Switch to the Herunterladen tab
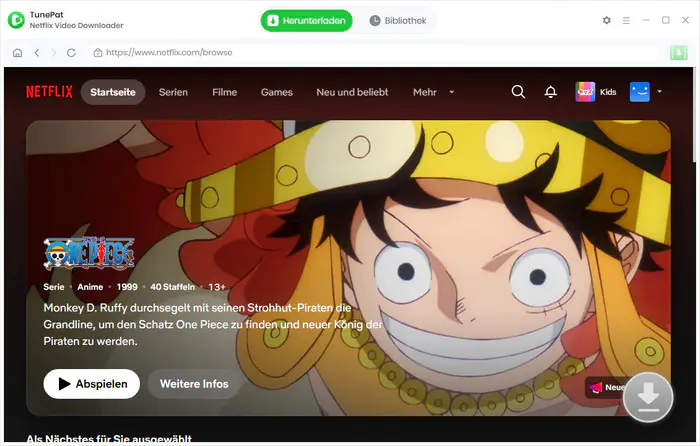Image resolution: width=700 pixels, height=446 pixels. pos(306,21)
